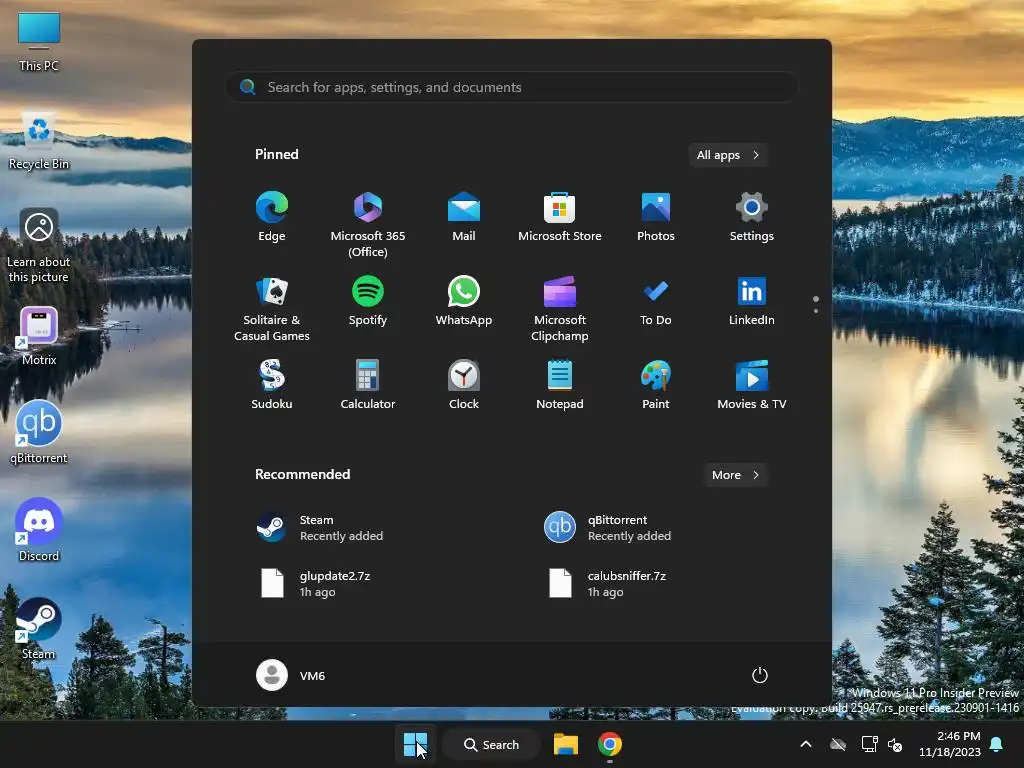Open the Clock app
This screenshot has width=1024, height=768.
(464, 385)
